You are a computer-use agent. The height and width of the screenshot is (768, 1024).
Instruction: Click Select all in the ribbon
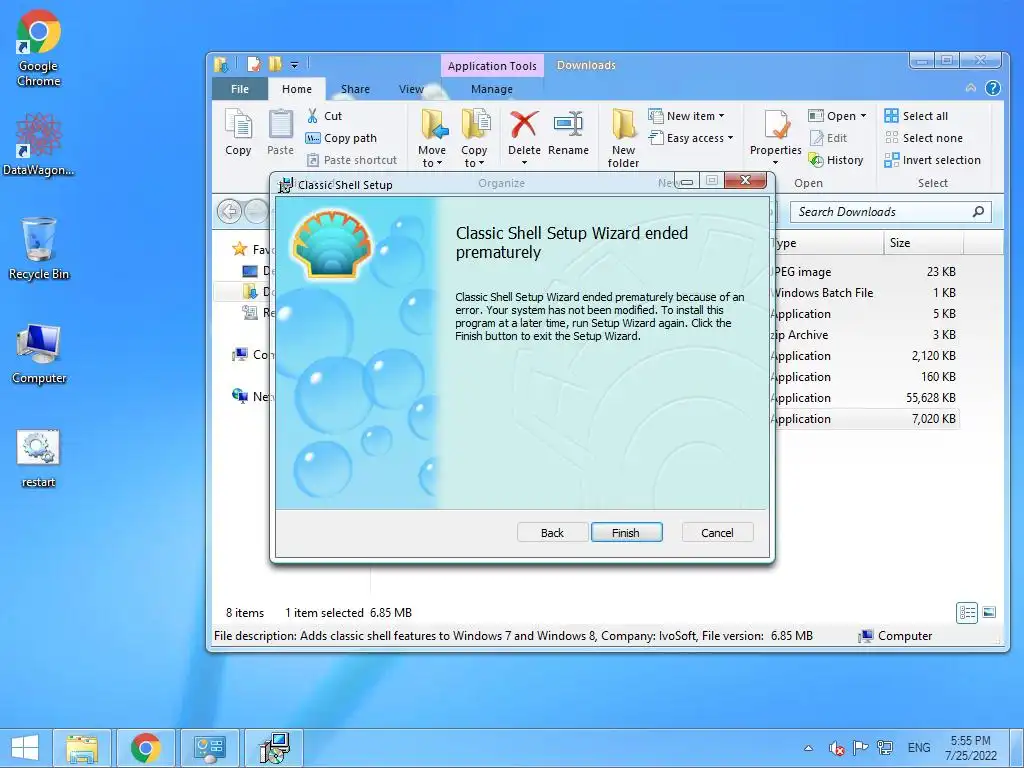click(916, 116)
